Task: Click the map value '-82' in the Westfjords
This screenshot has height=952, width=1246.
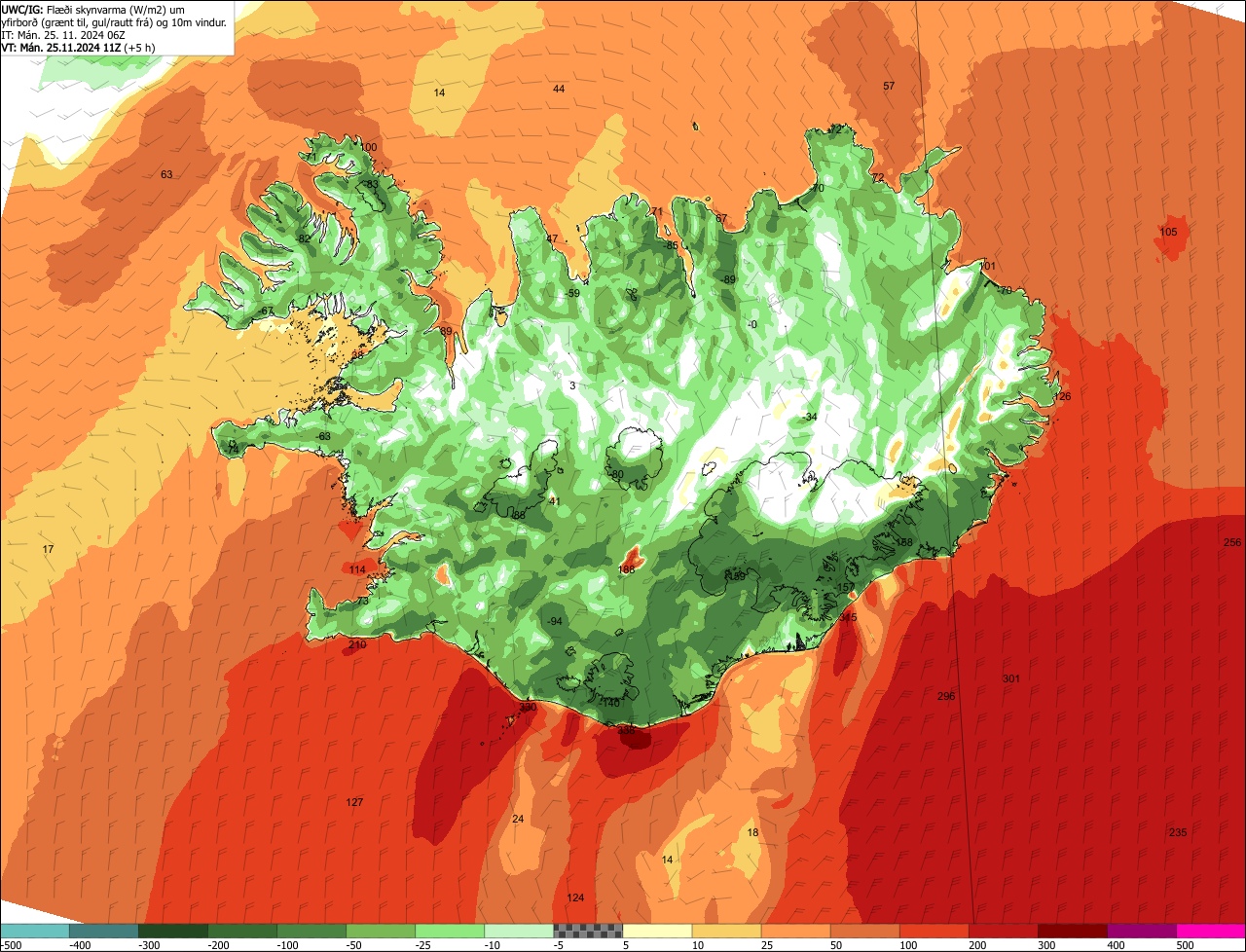Action: coord(304,238)
